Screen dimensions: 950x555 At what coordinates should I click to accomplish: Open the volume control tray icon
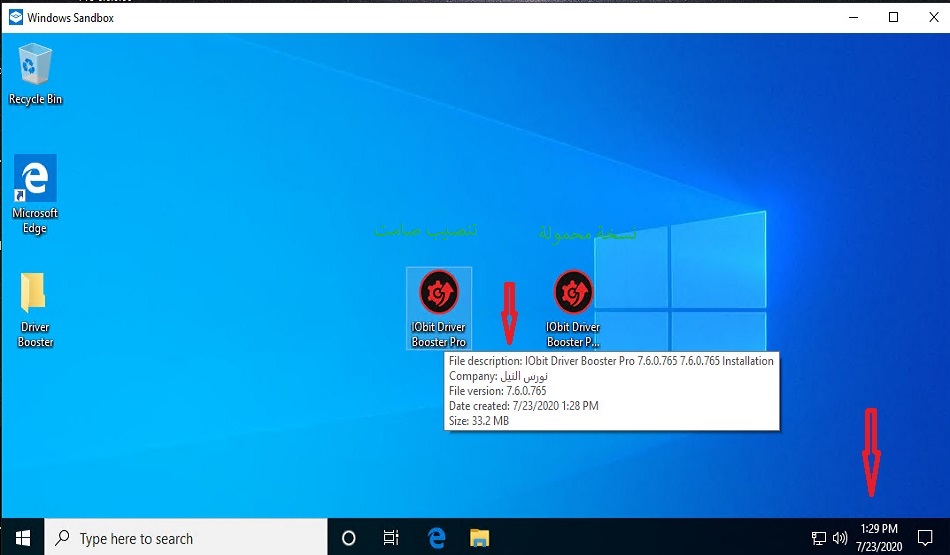pos(840,539)
